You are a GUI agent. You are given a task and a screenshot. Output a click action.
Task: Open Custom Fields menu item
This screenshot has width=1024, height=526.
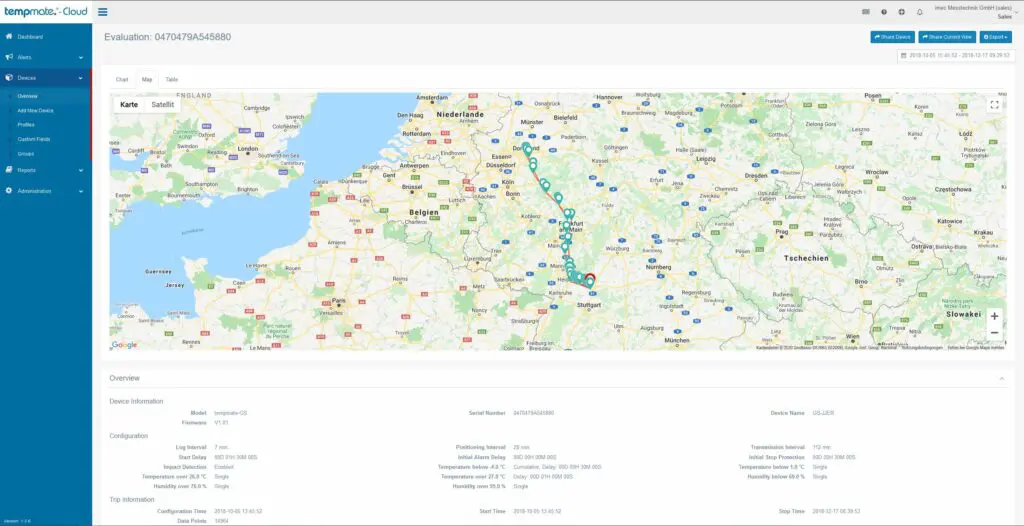click(33, 139)
